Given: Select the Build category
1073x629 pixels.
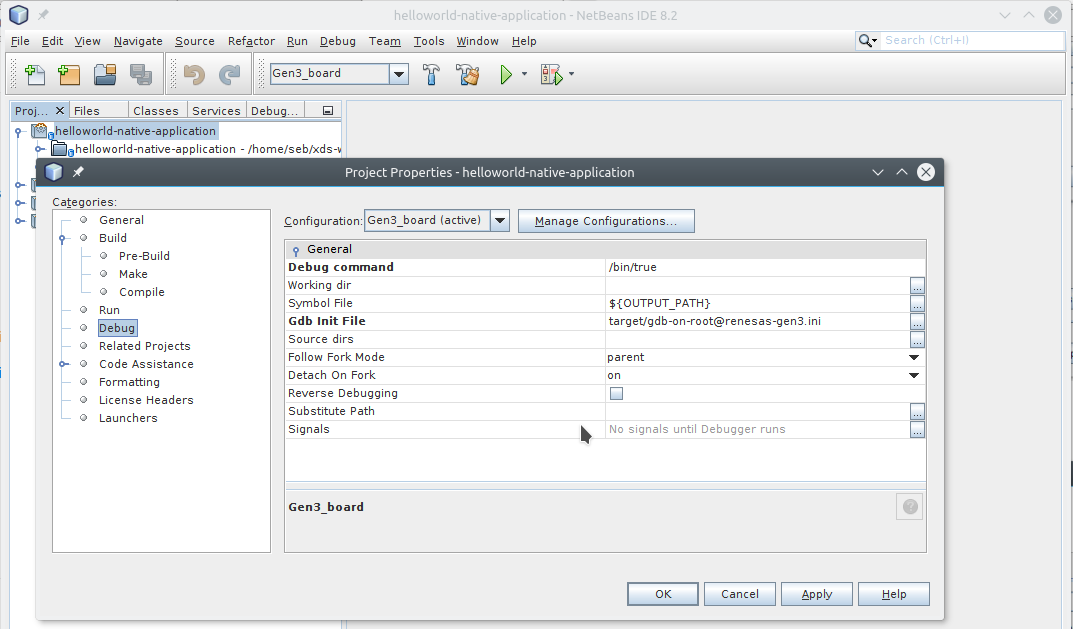Looking at the screenshot, I should pos(113,238).
